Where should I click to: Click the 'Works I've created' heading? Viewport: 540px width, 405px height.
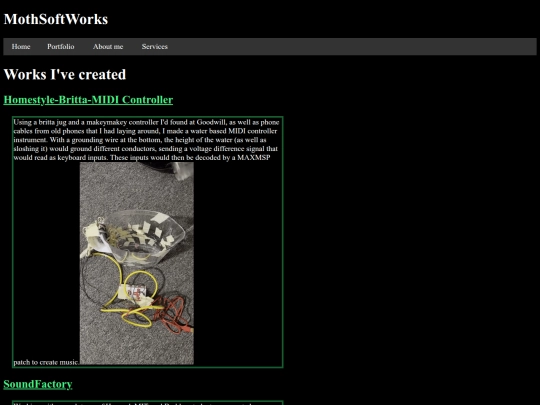tap(65, 74)
